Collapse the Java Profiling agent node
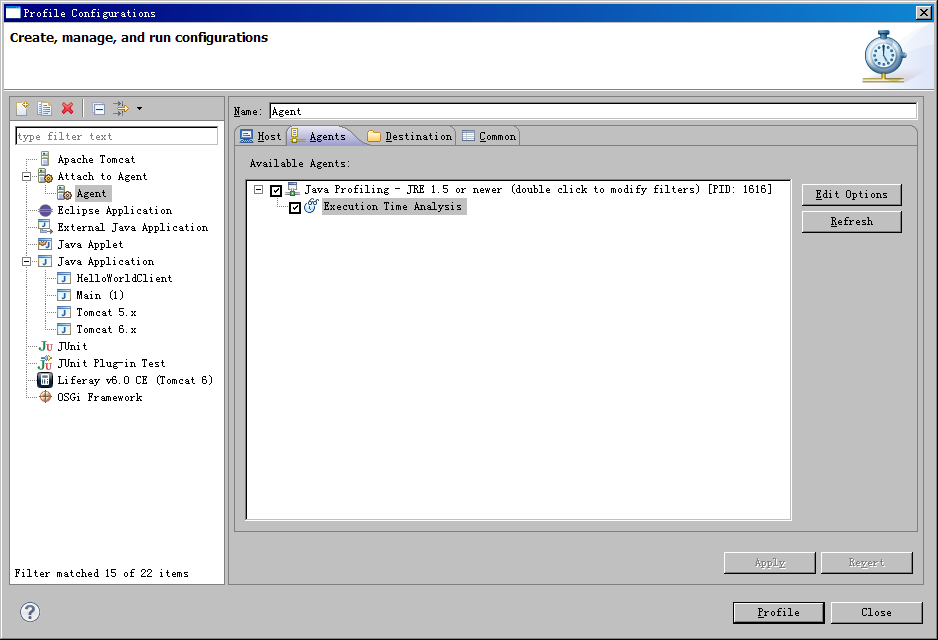Image resolution: width=938 pixels, height=640 pixels. (x=258, y=190)
